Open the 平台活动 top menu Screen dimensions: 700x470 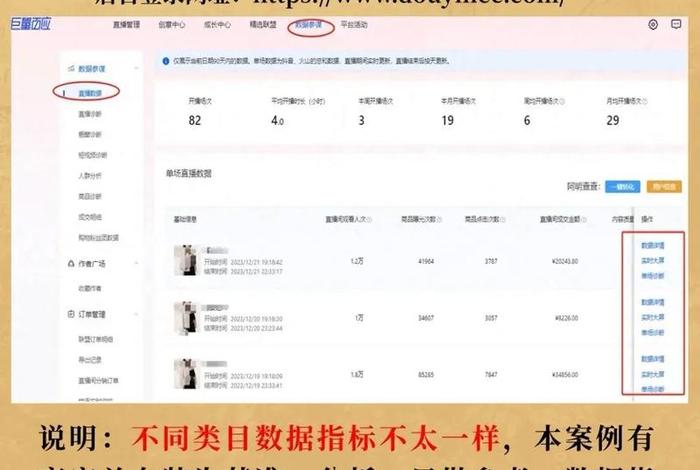tap(354, 25)
